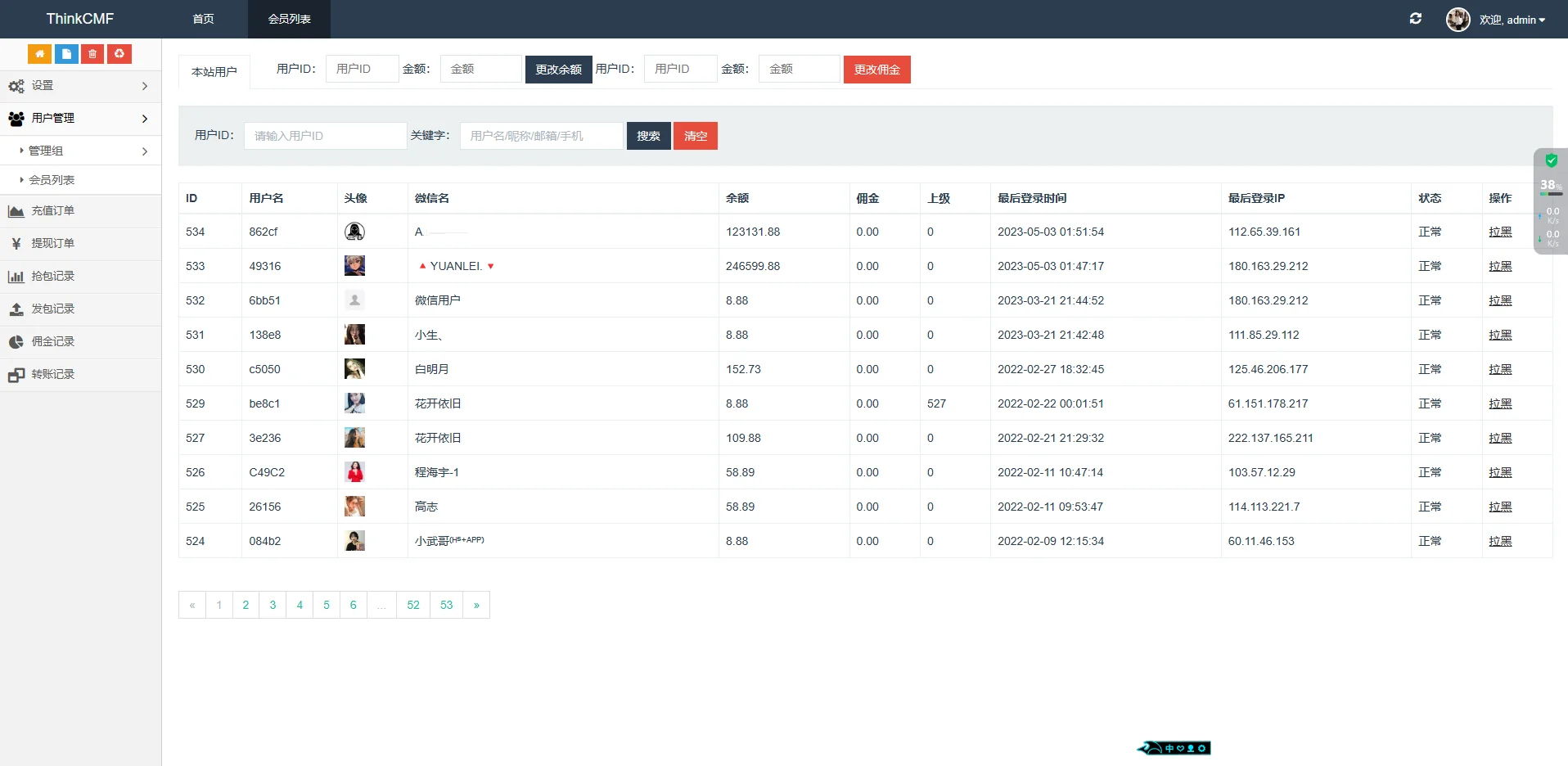1568x766 pixels.
Task: Switch to the 首页 top tab
Action: [x=203, y=19]
